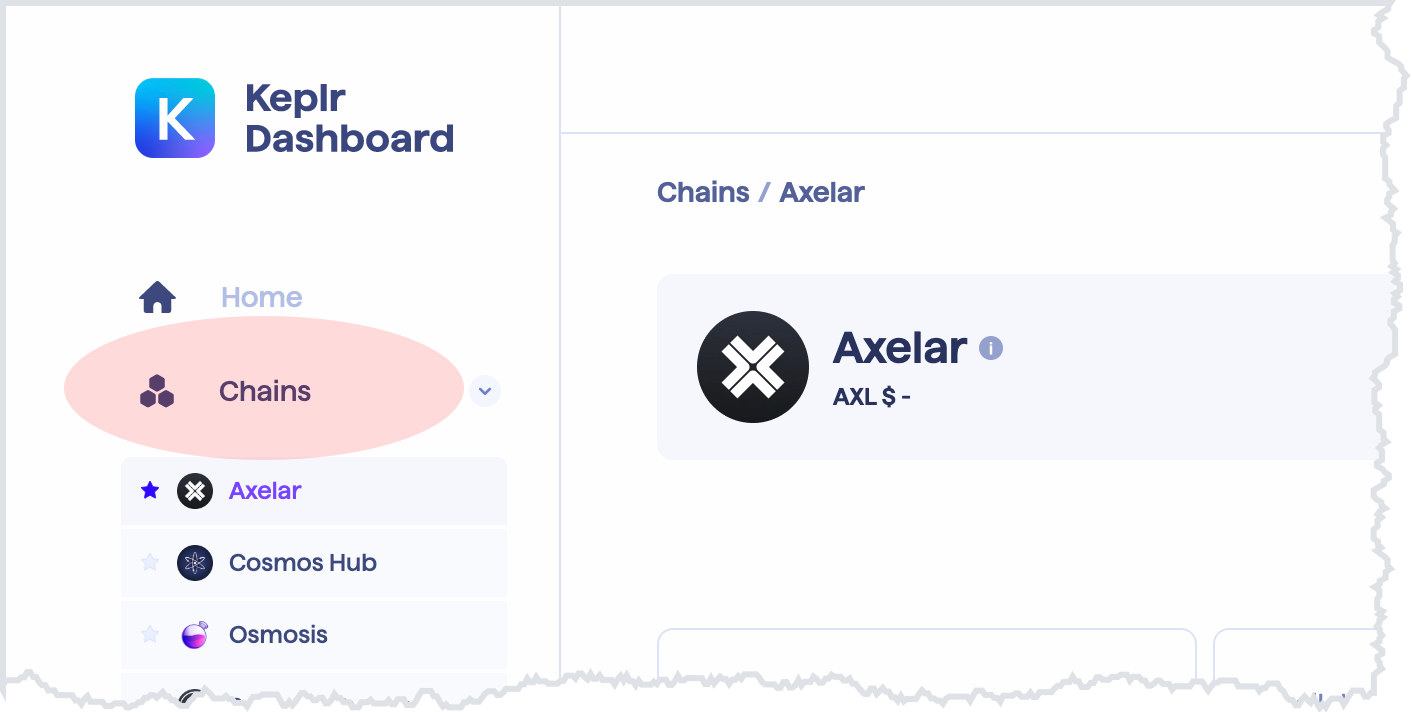Expand the chain dropdown next to Chains
The height and width of the screenshot is (712, 1412).
click(484, 391)
